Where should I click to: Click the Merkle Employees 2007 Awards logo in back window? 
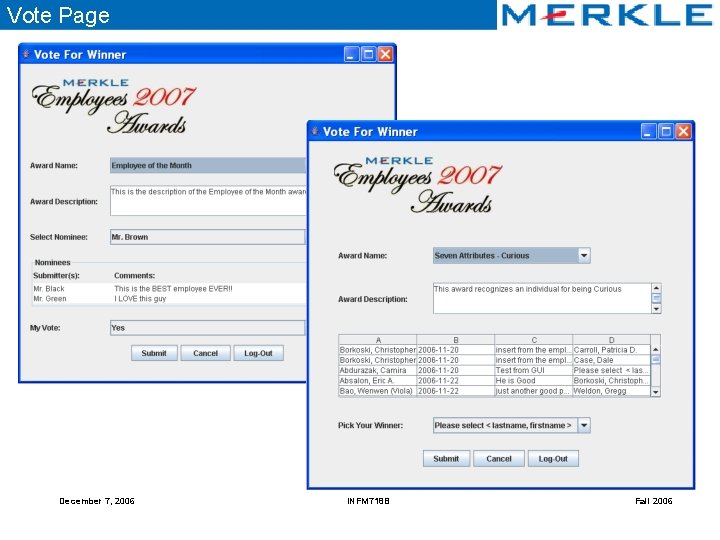(x=114, y=107)
